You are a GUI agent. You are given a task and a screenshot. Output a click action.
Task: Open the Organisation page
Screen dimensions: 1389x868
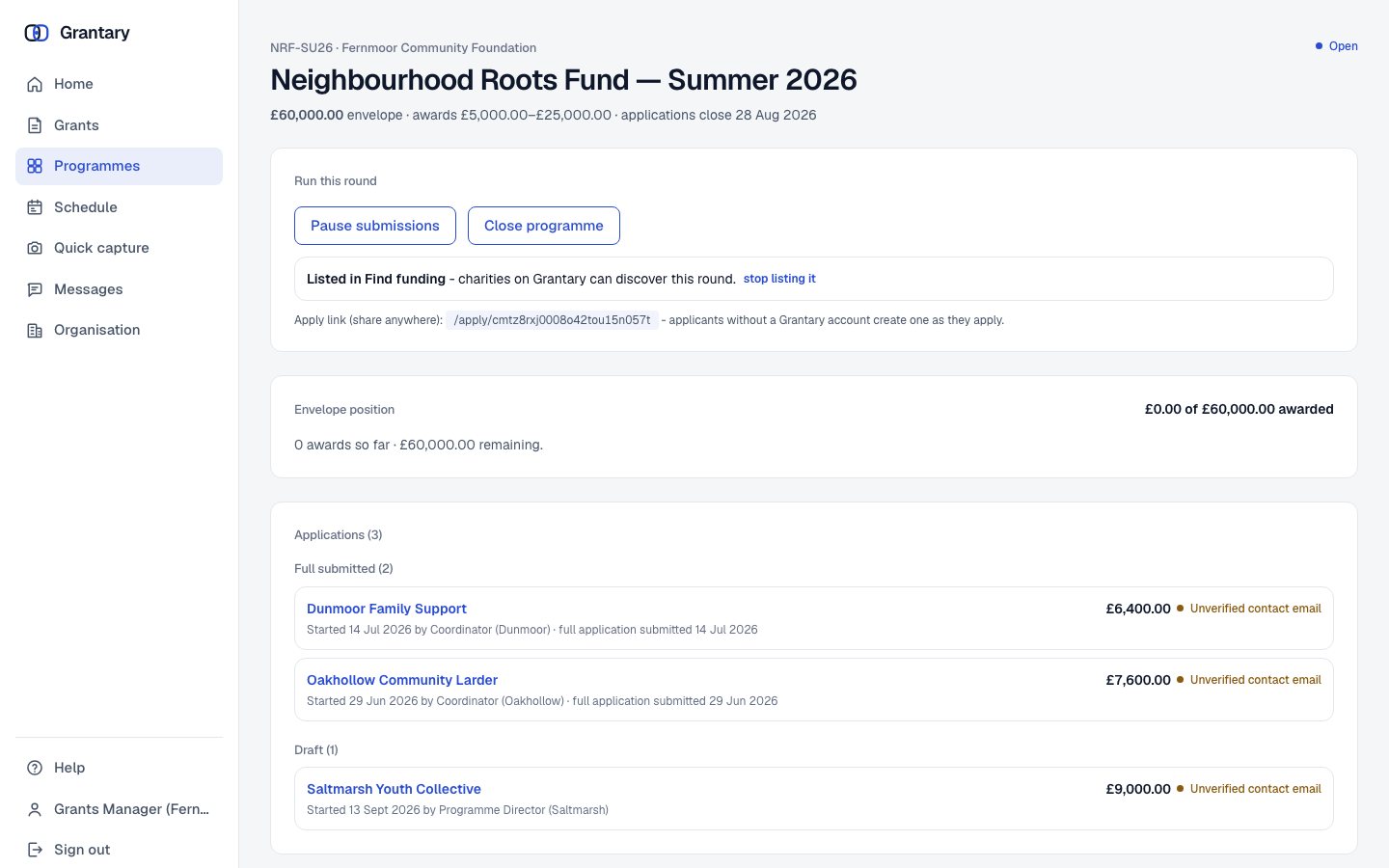pos(119,330)
